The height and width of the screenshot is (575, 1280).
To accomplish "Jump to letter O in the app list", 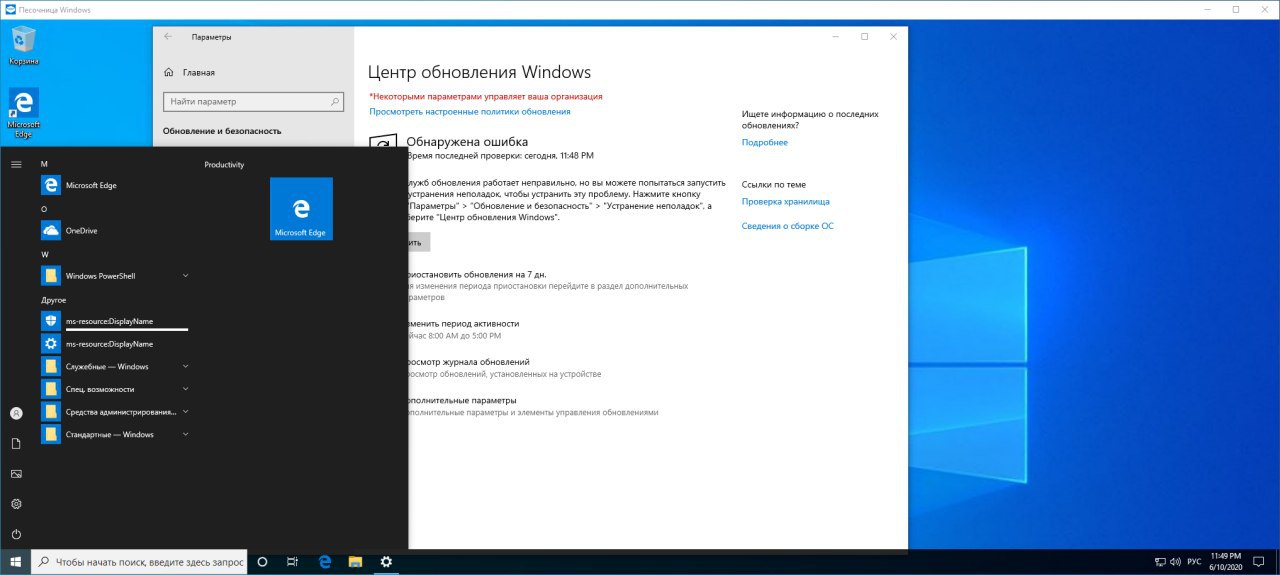I will pos(44,209).
